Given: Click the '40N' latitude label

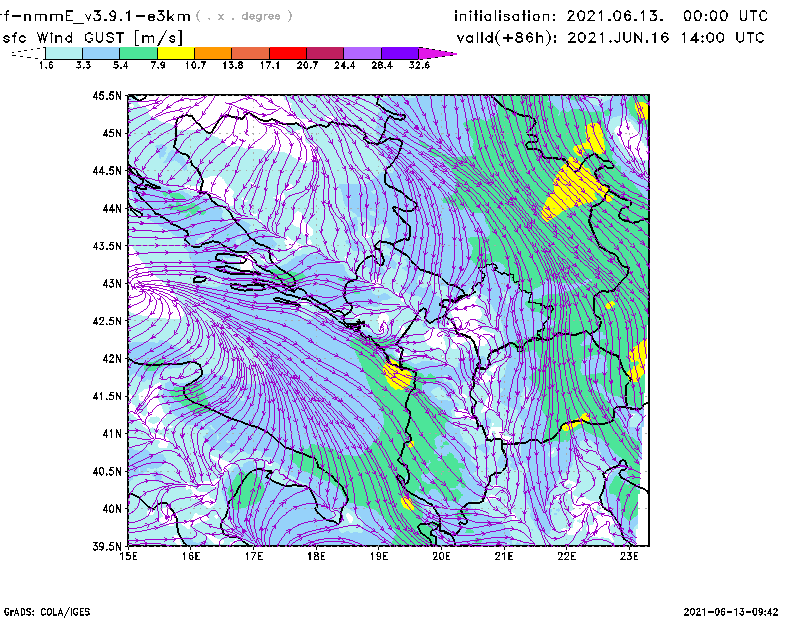Looking at the screenshot, I should (112, 509).
